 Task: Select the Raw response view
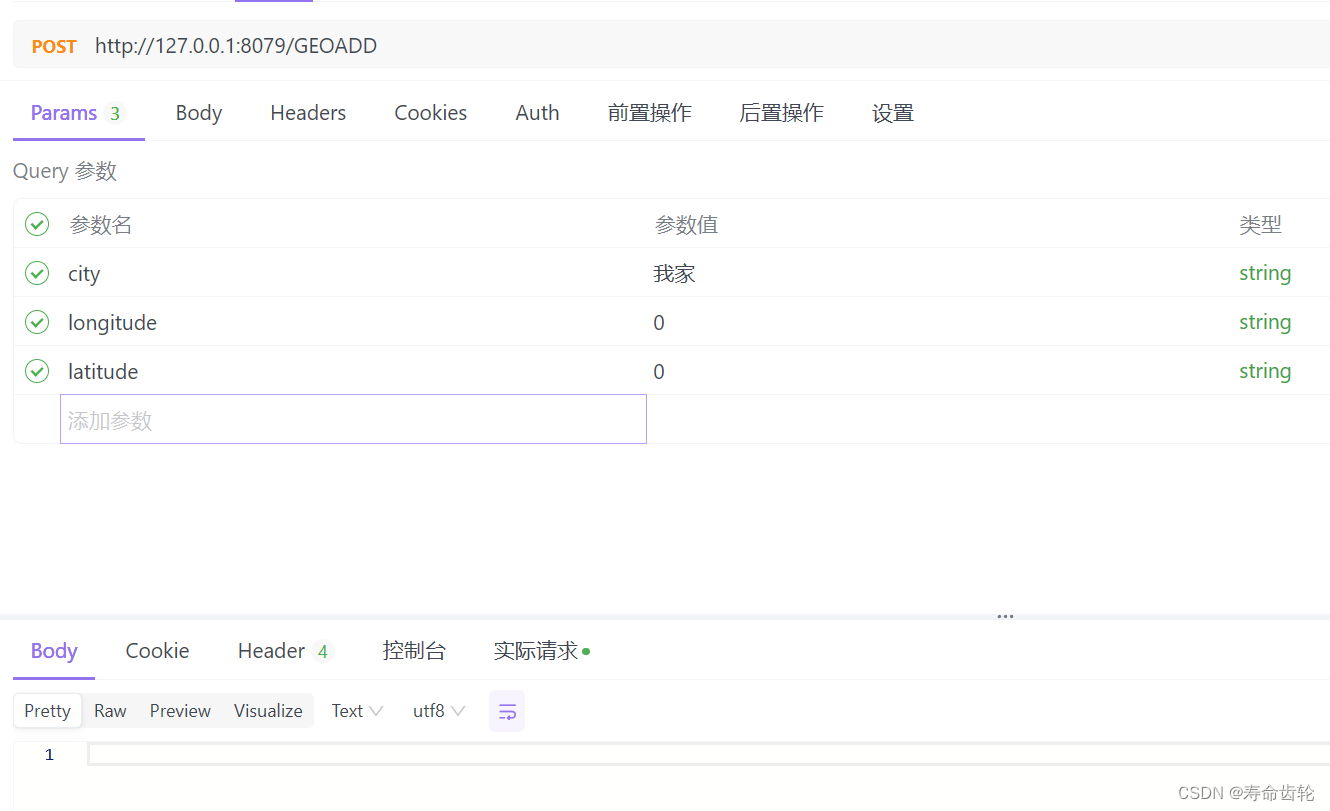(x=110, y=711)
